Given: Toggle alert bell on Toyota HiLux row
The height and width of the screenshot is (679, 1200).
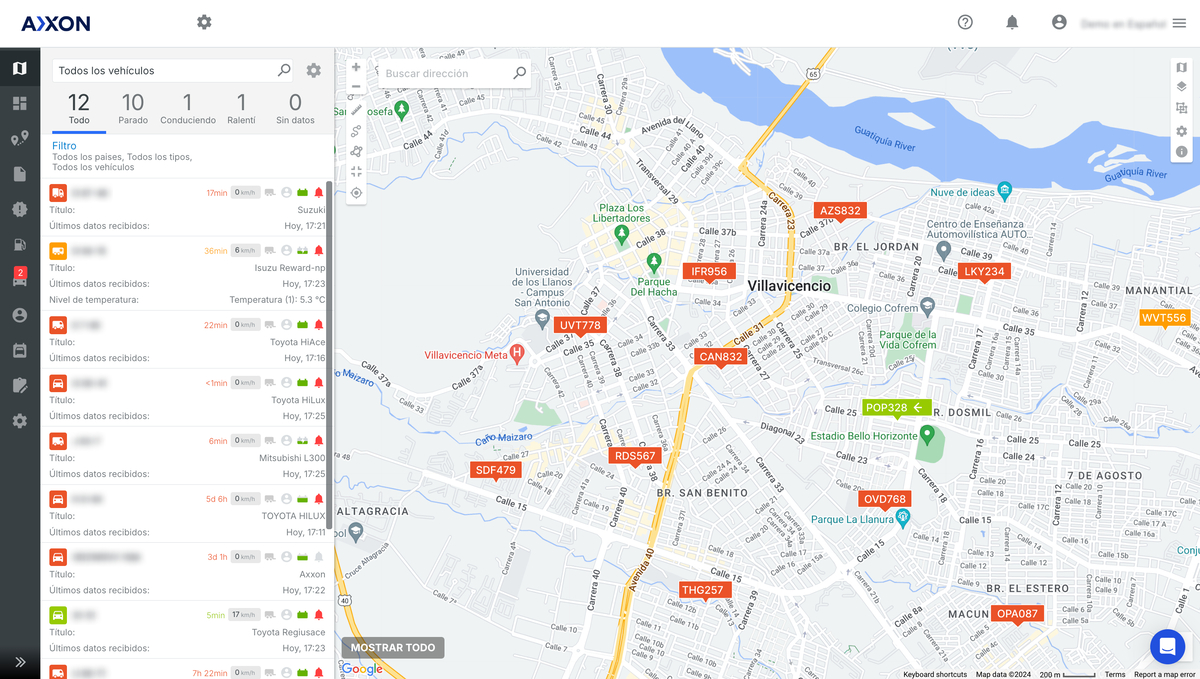Looking at the screenshot, I should click(x=319, y=382).
